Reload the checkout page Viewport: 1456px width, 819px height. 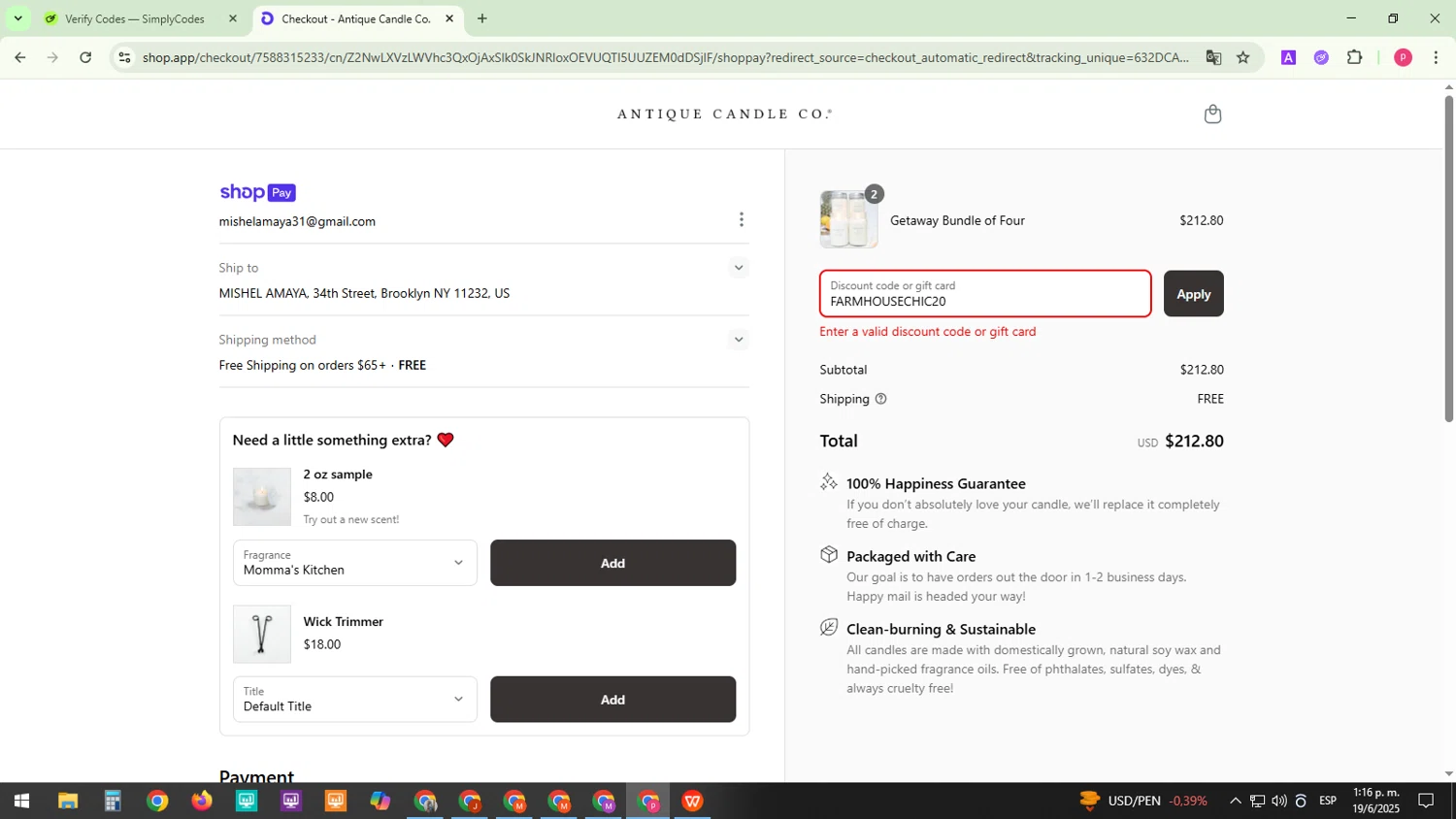point(85,57)
